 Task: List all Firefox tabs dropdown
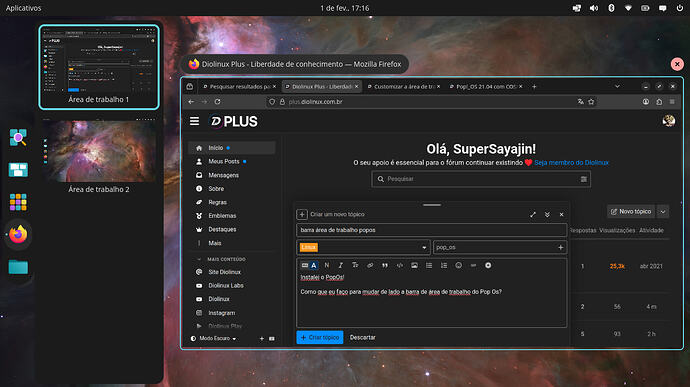point(617,87)
